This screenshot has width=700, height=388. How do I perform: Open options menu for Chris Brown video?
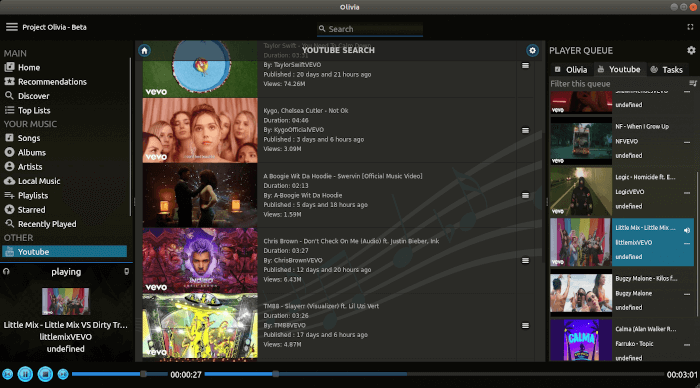click(x=525, y=260)
